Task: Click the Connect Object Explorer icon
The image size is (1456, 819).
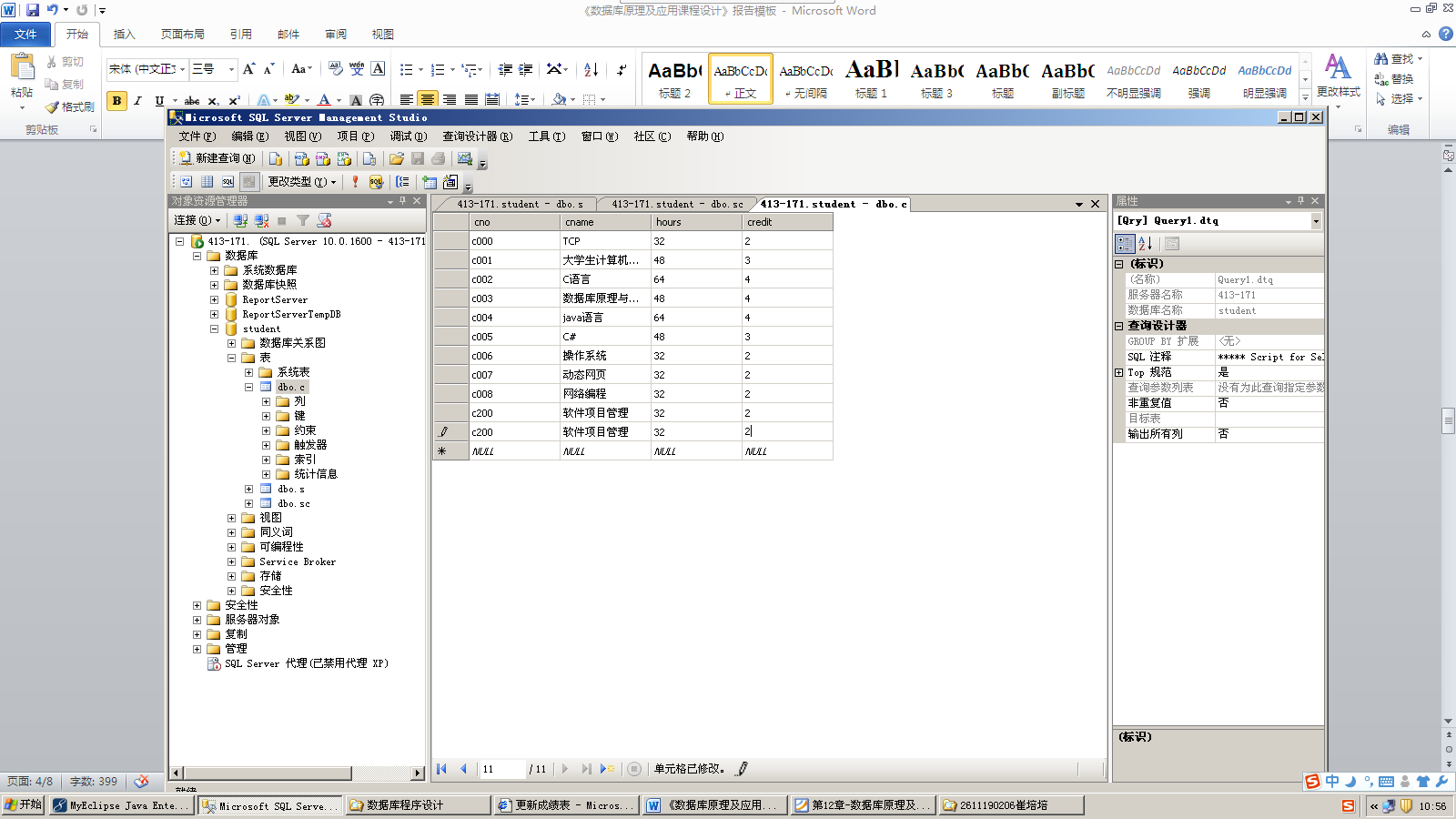Action: click(240, 220)
